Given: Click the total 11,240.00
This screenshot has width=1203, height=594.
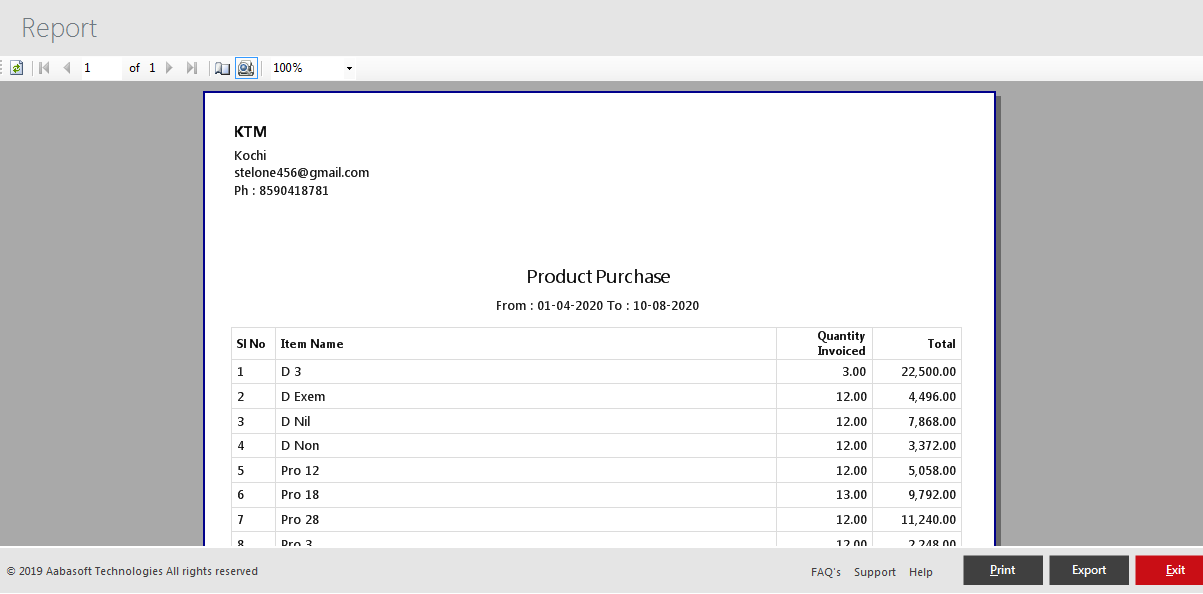Looking at the screenshot, I should pyautogui.click(x=928, y=520).
